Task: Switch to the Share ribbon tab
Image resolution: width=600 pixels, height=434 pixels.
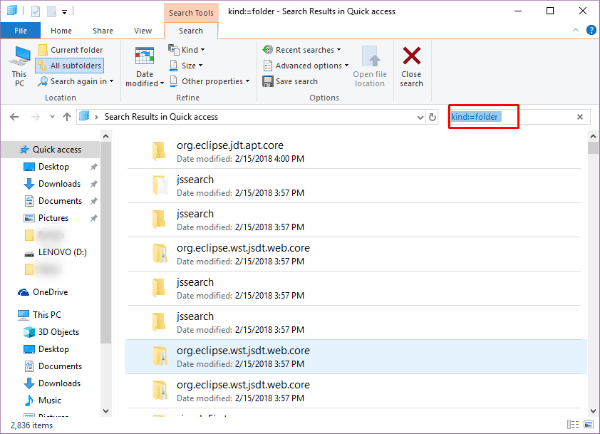Action: pos(103,31)
